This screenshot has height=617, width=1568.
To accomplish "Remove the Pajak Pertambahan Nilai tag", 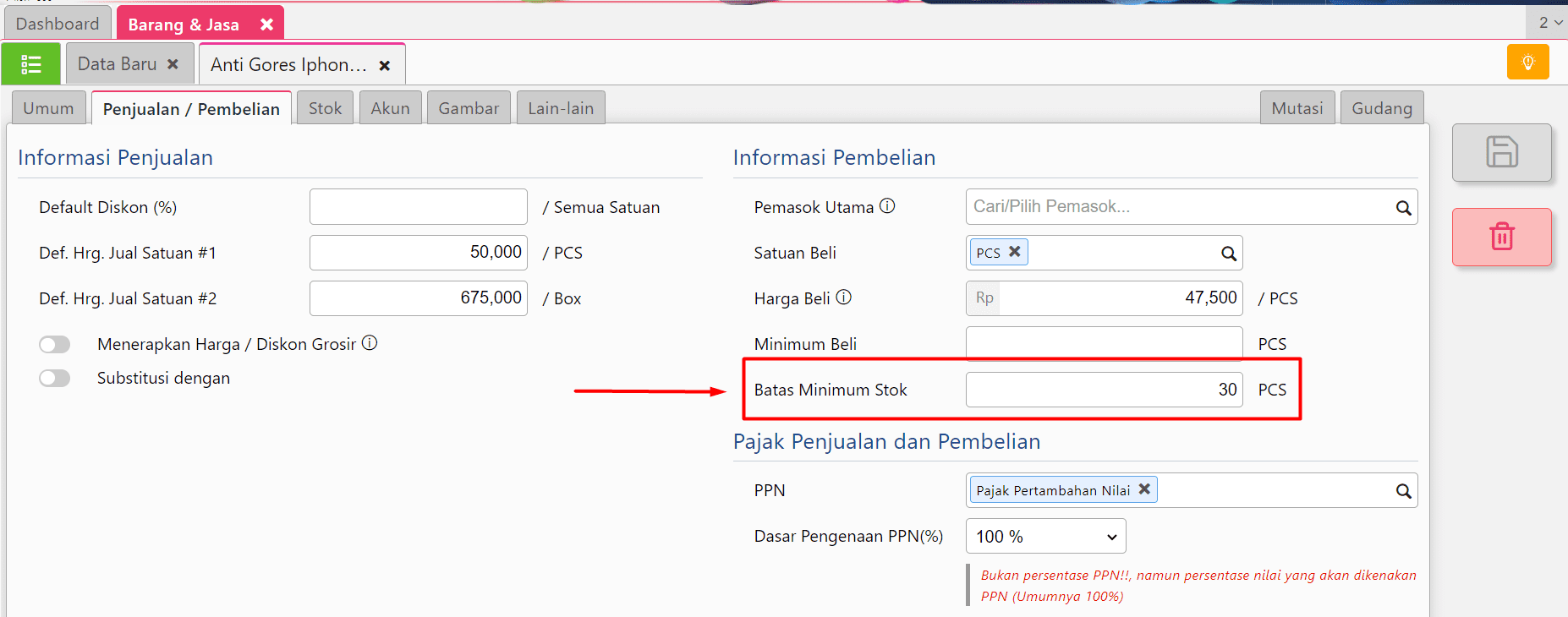I will pyautogui.click(x=1144, y=489).
